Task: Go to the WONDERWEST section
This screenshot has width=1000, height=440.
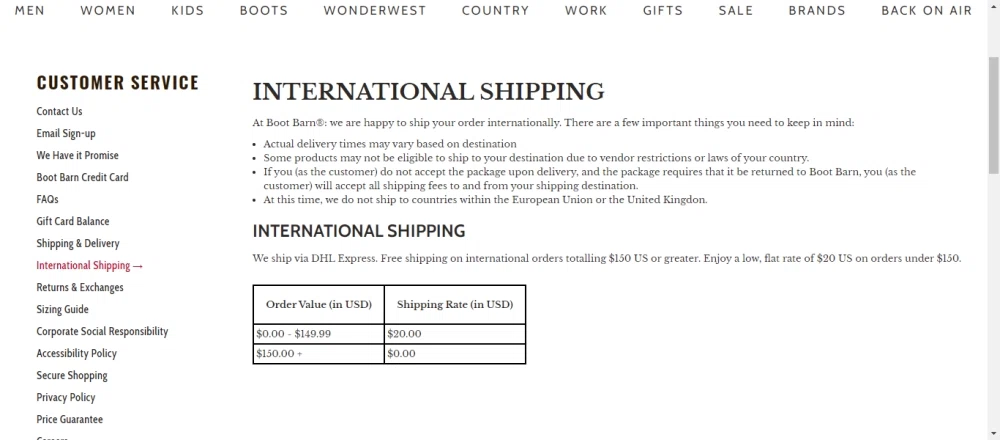Action: point(375,11)
